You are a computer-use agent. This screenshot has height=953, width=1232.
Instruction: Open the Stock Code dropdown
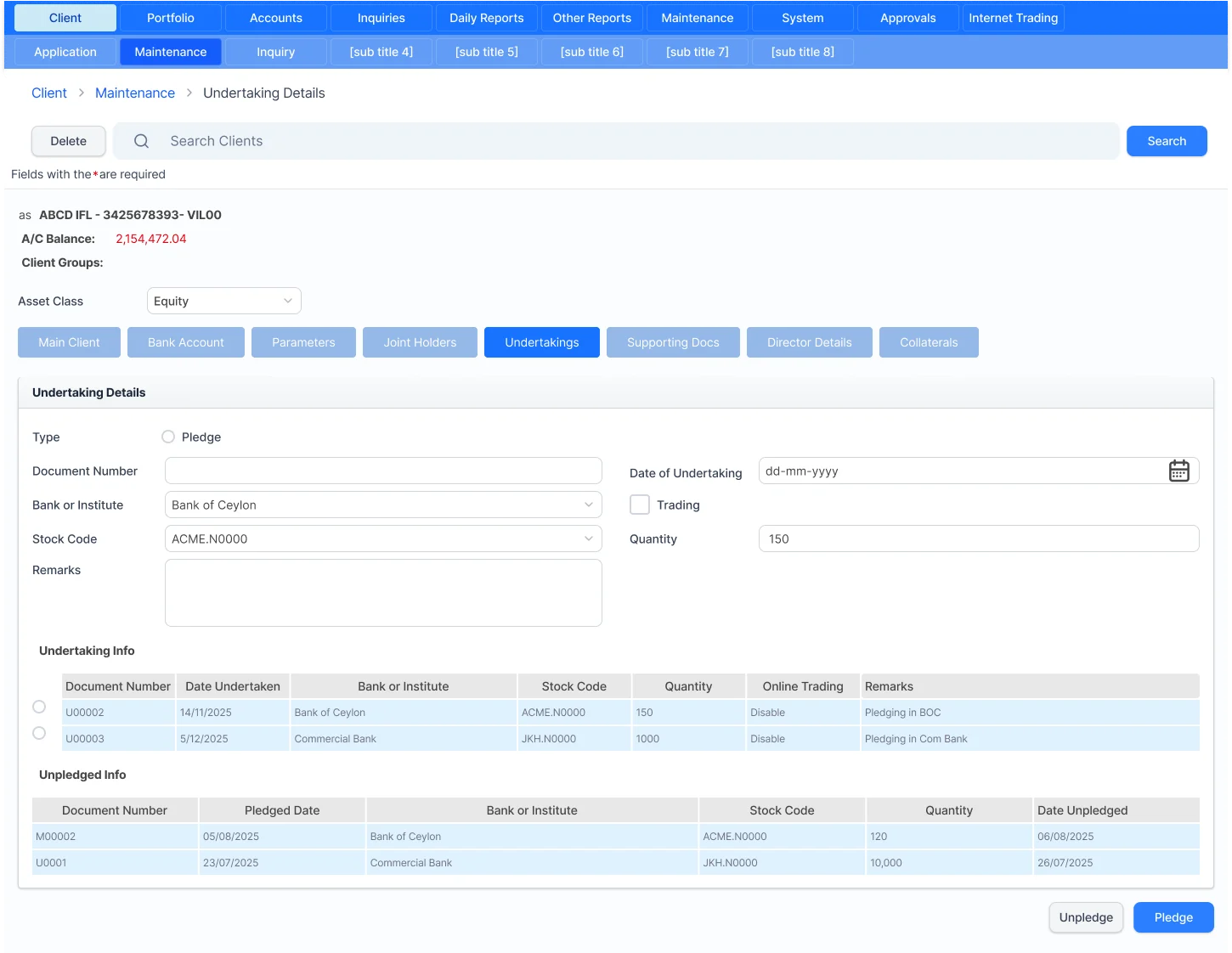pos(383,539)
